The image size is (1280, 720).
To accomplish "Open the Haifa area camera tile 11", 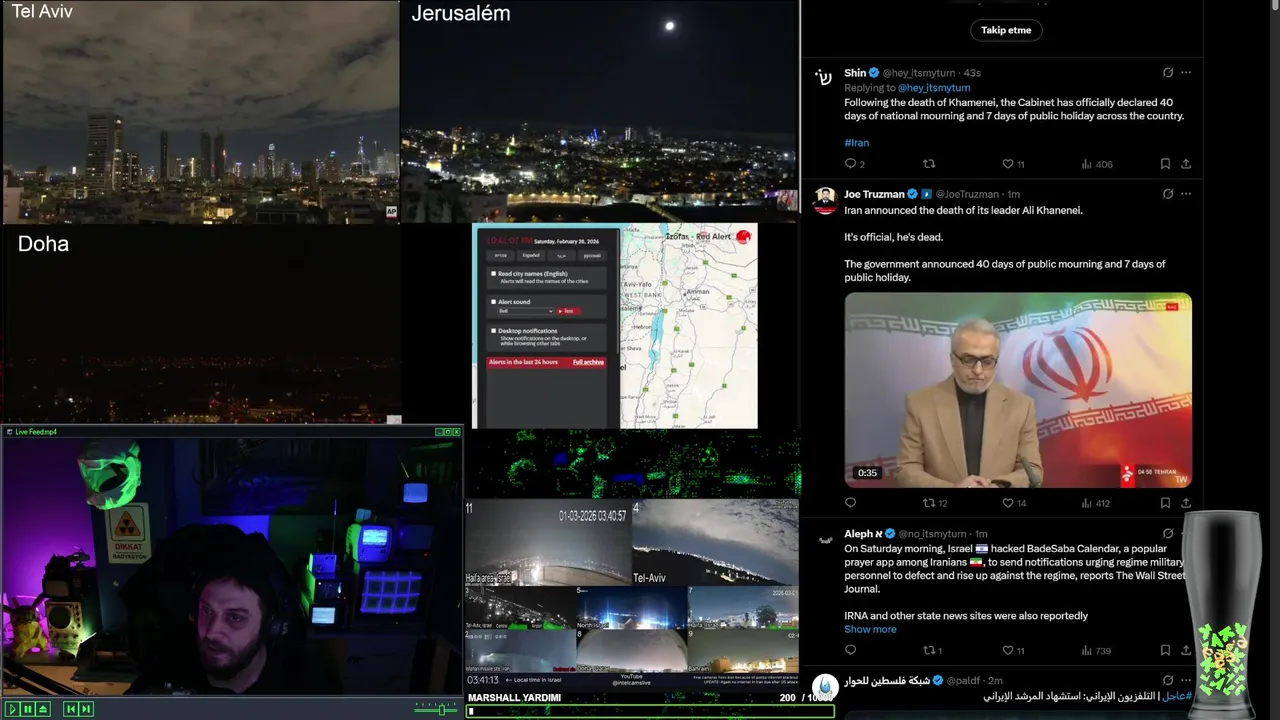I will tap(548, 543).
